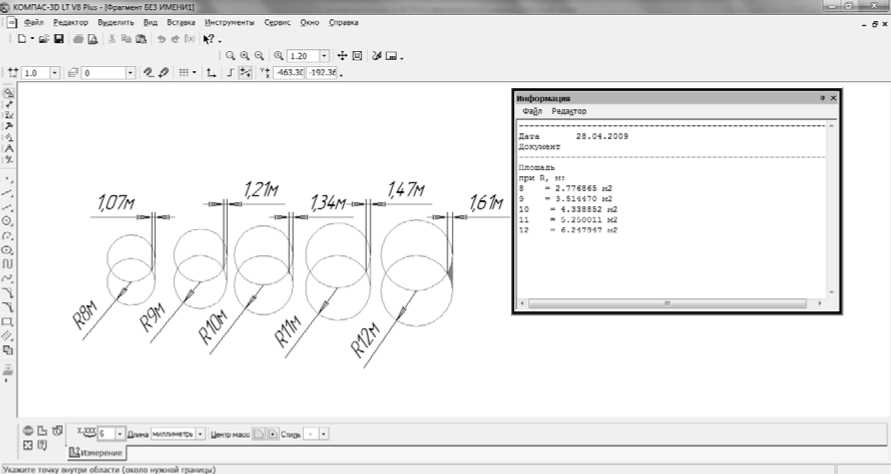This screenshot has height=474, width=891.
Task: Click the Refresh image icon
Action: pos(377,56)
